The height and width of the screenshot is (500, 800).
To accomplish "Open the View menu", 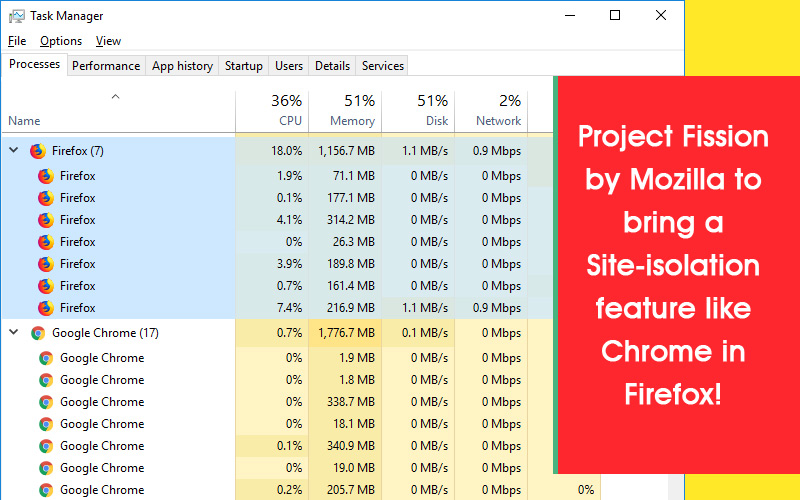I will [108, 41].
